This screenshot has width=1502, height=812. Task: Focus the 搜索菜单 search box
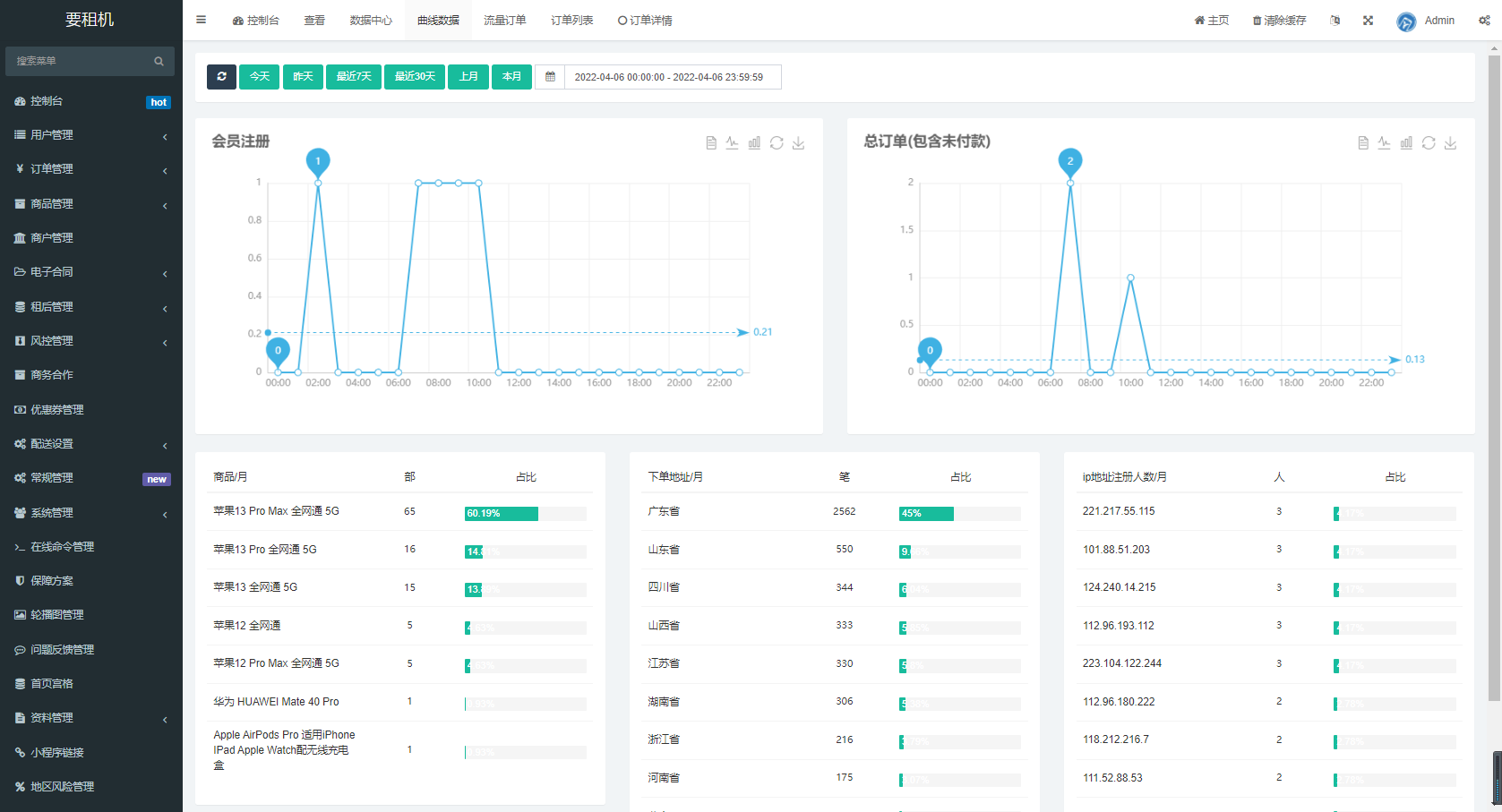coord(79,61)
